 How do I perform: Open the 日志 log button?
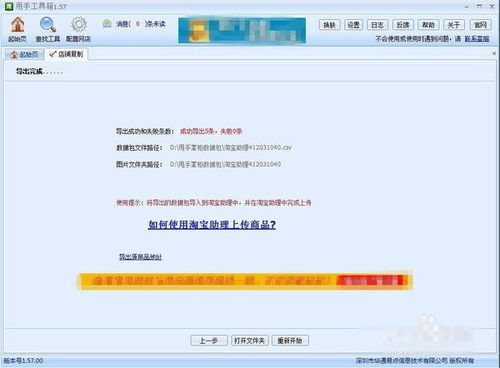[377, 25]
